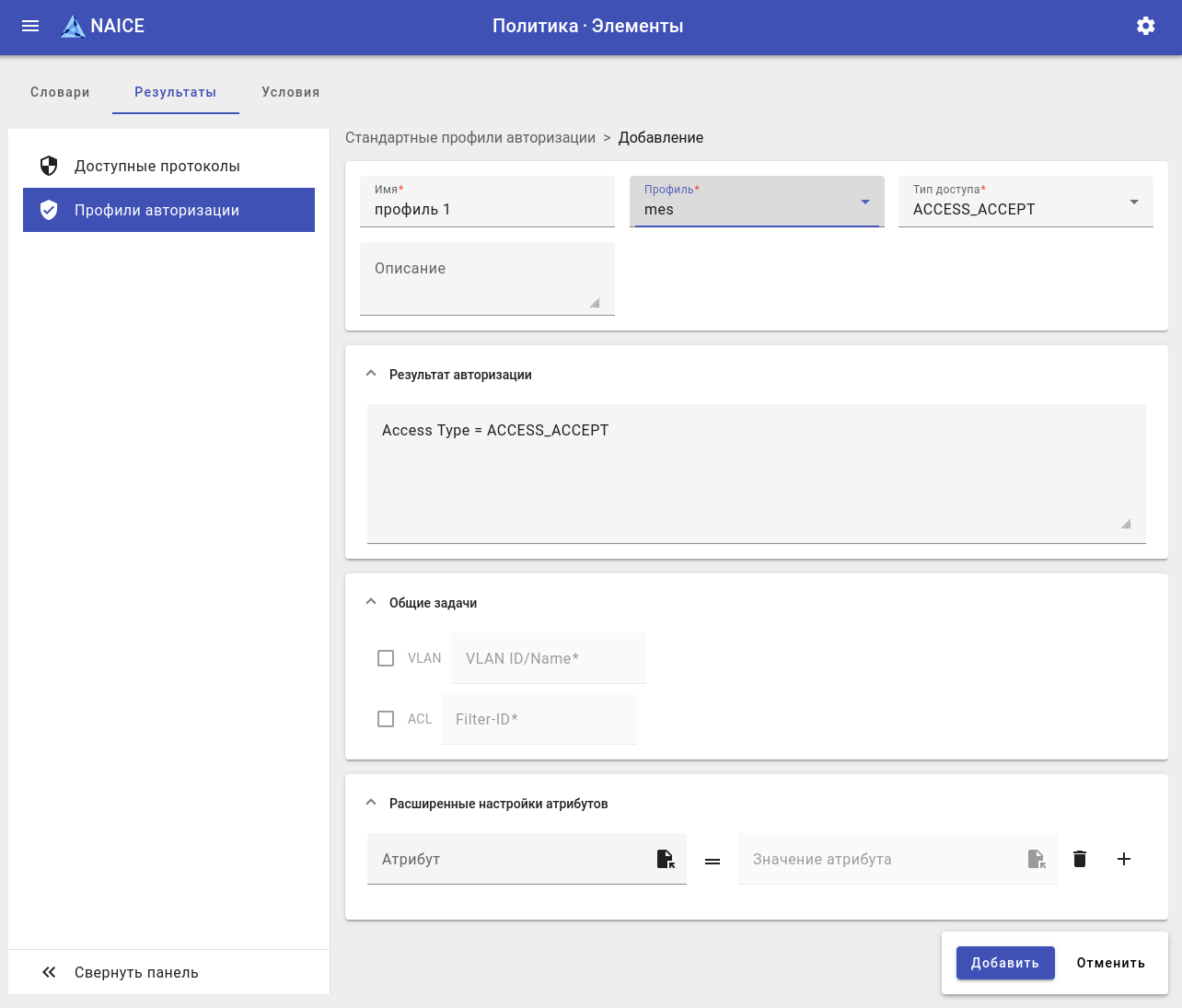The width and height of the screenshot is (1182, 1008).
Task: Switch to the Словари tab
Action: tap(60, 92)
